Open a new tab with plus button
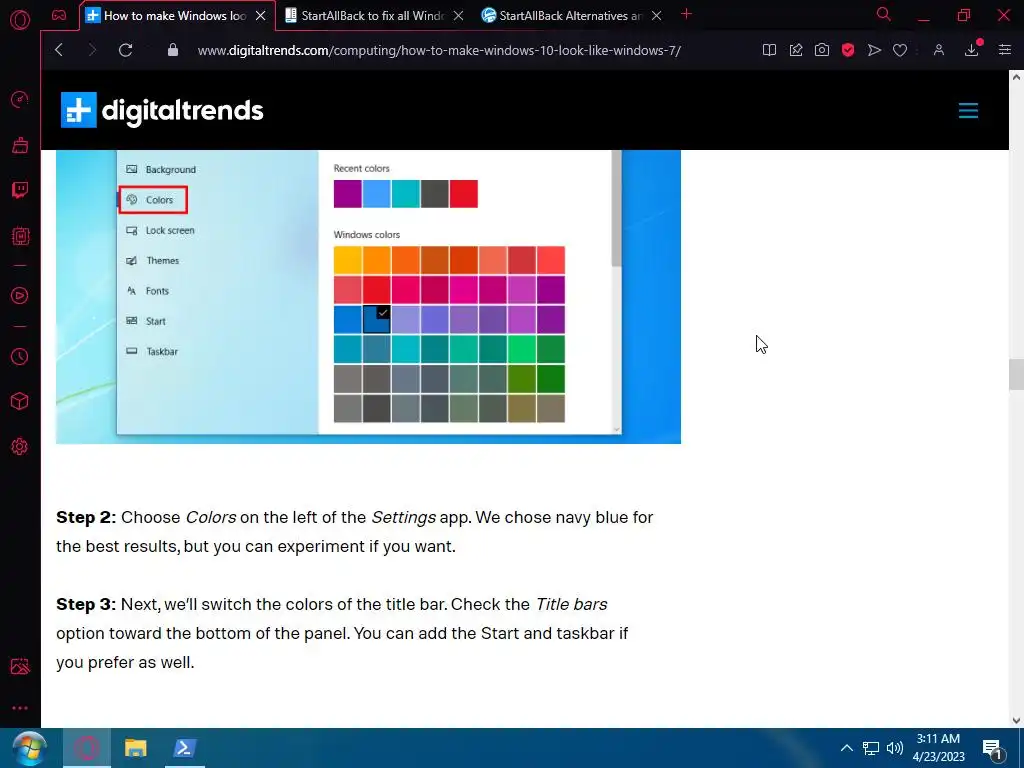This screenshot has height=768, width=1024. 686,14
